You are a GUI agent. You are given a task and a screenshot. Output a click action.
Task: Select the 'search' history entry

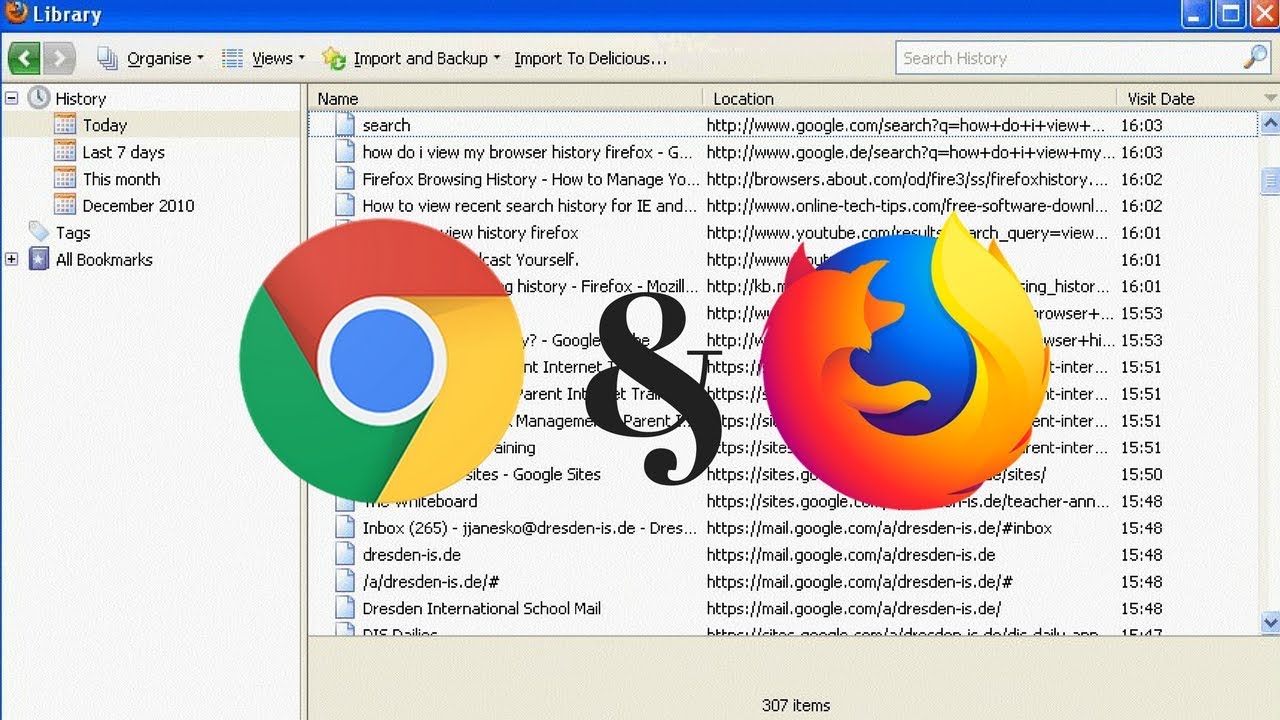[783, 125]
